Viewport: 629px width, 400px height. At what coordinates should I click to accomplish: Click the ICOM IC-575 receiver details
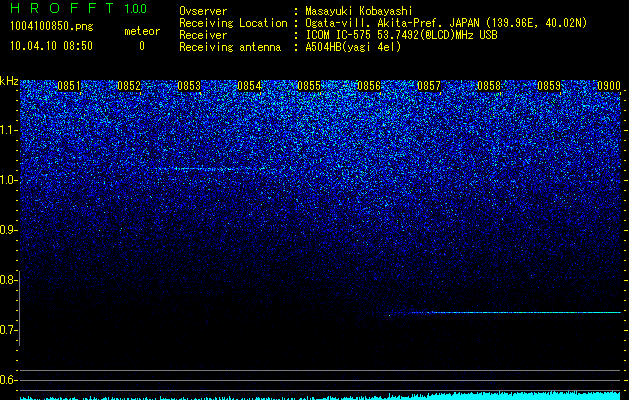tap(402, 35)
